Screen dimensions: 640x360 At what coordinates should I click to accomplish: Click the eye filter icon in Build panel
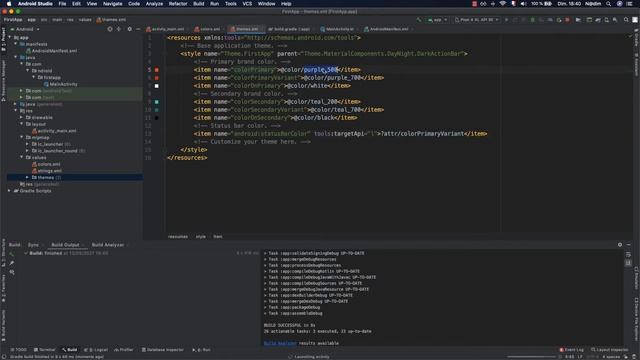(x=12, y=272)
